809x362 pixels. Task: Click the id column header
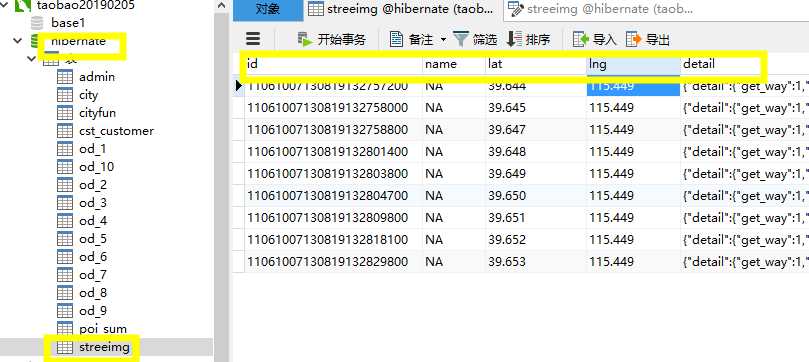click(334, 64)
